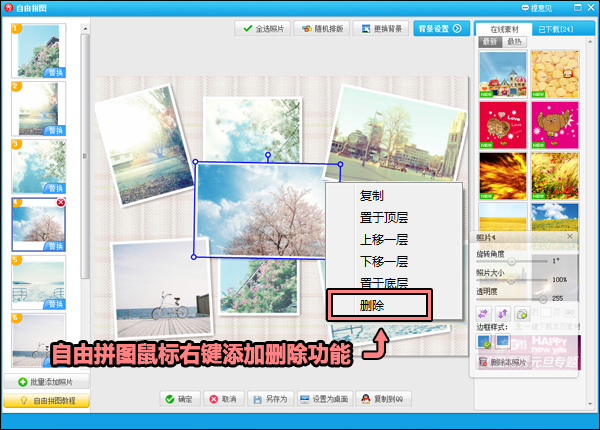Screen dimensions: 600x430
Task: Click the rotation handle above selected photo
Action: coord(268,155)
